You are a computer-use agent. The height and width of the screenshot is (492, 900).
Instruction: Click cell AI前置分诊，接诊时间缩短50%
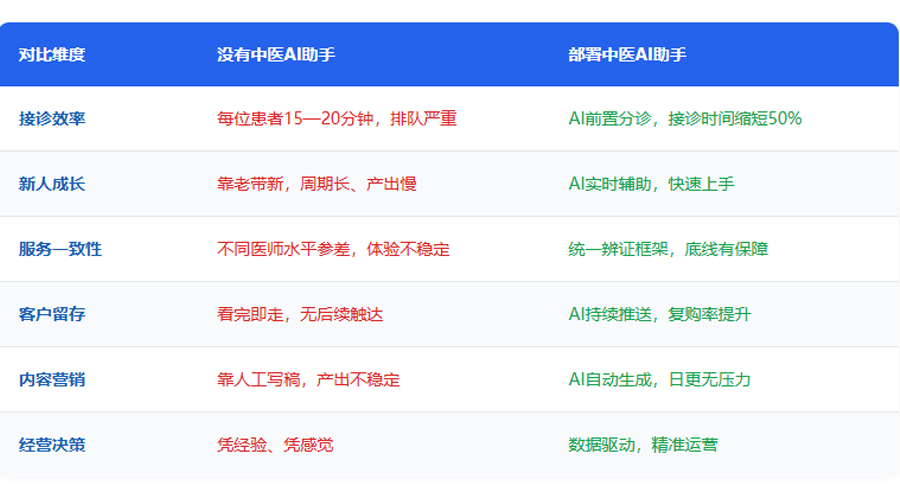point(685,119)
